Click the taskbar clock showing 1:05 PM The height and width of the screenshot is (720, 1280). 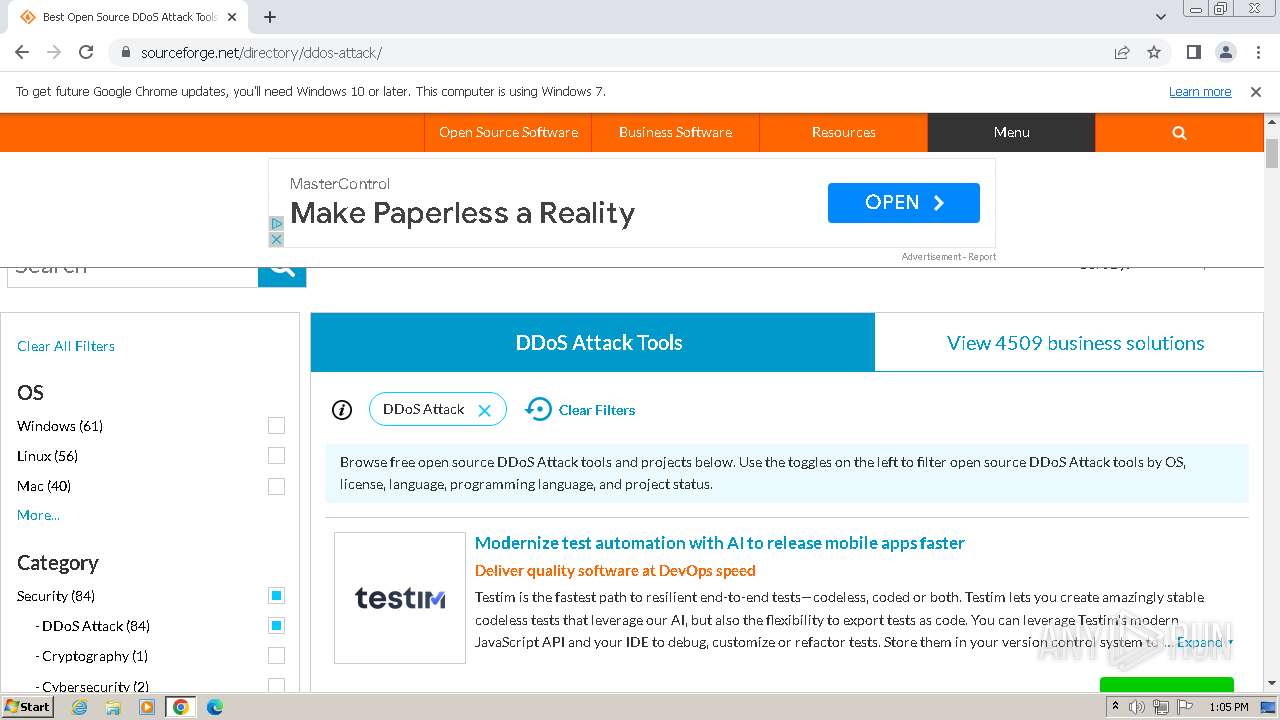pyautogui.click(x=1228, y=707)
